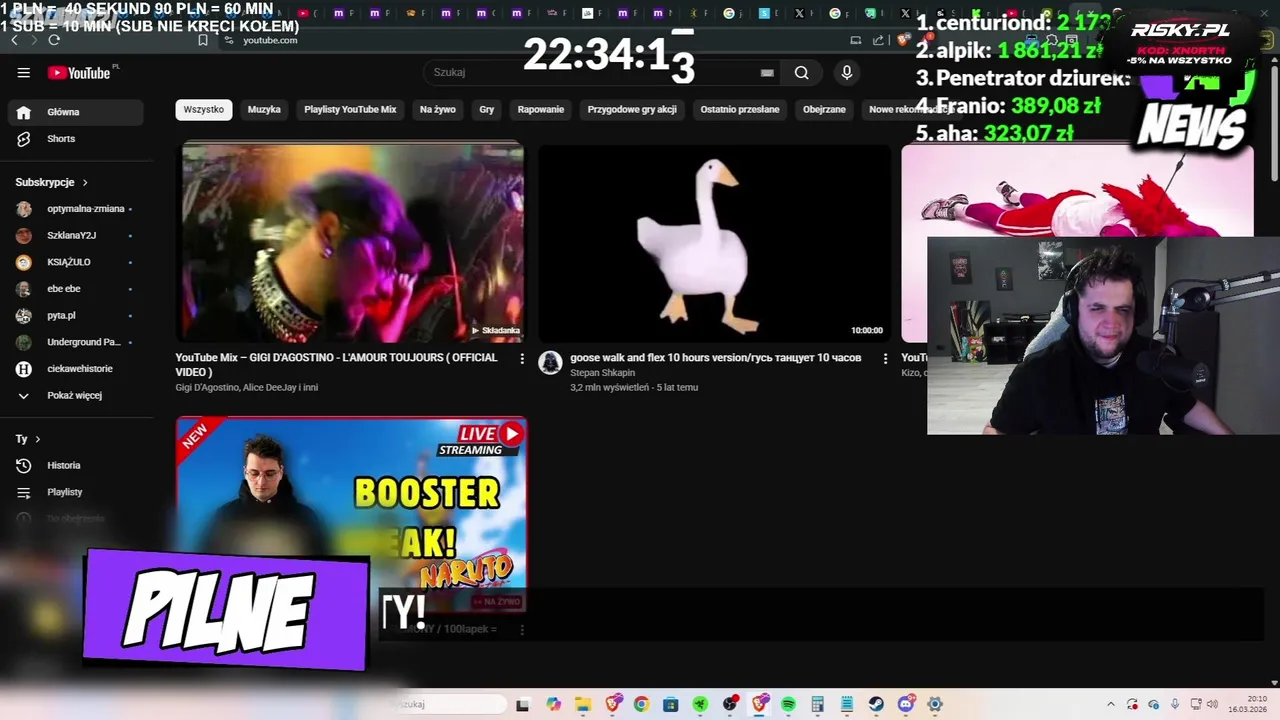Go back with browser back arrow
Viewport: 1280px width, 720px height.
14,40
